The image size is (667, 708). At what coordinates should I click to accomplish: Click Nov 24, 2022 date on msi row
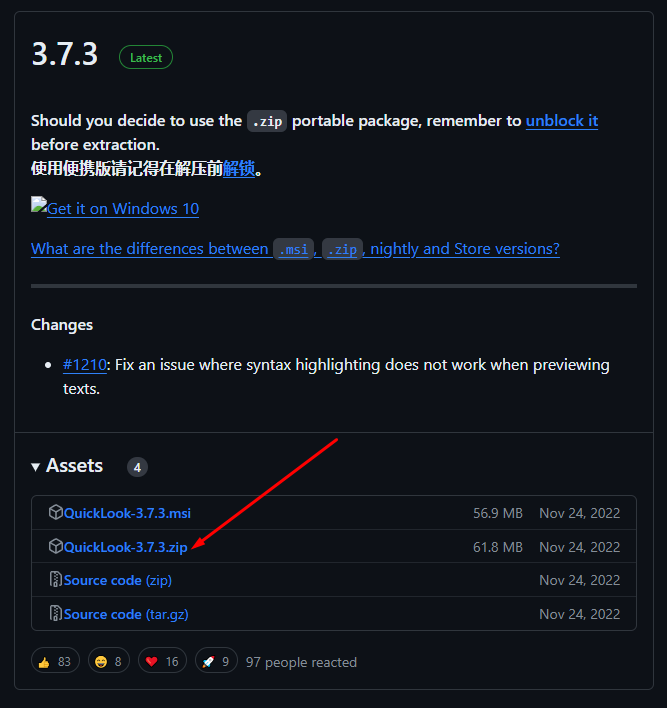(x=579, y=513)
